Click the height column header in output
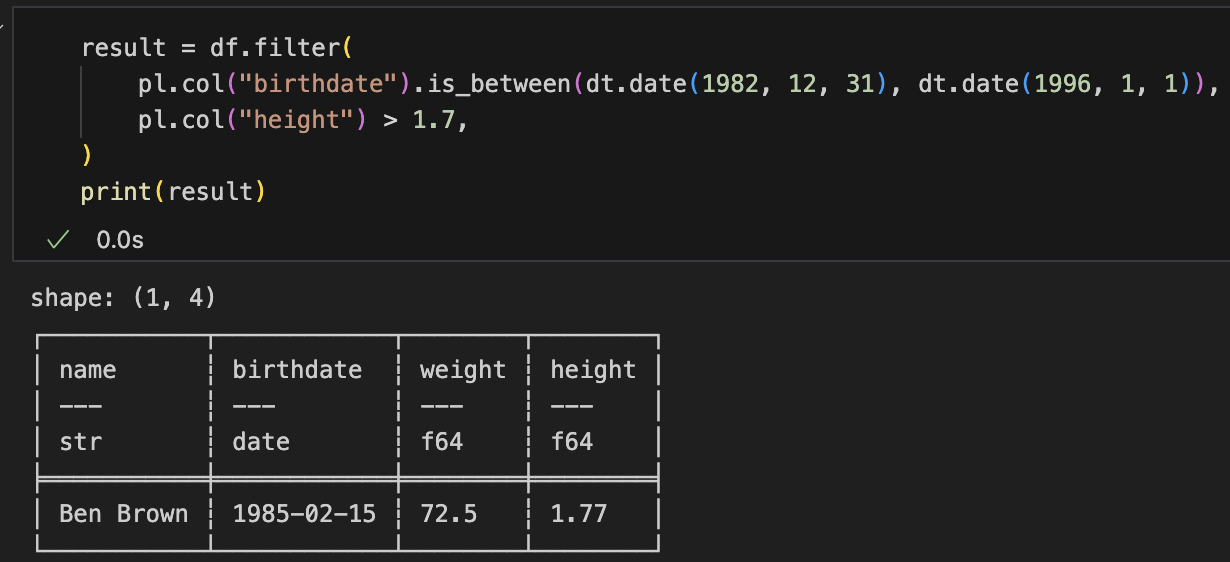This screenshot has width=1230, height=562. 593,370
